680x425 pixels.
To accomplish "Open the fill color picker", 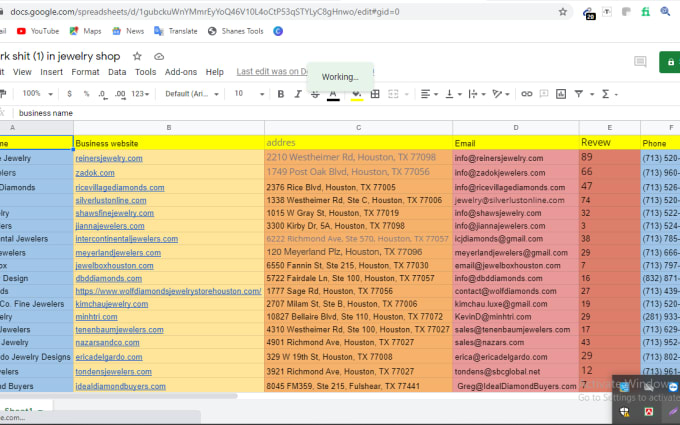I will coord(357,95).
